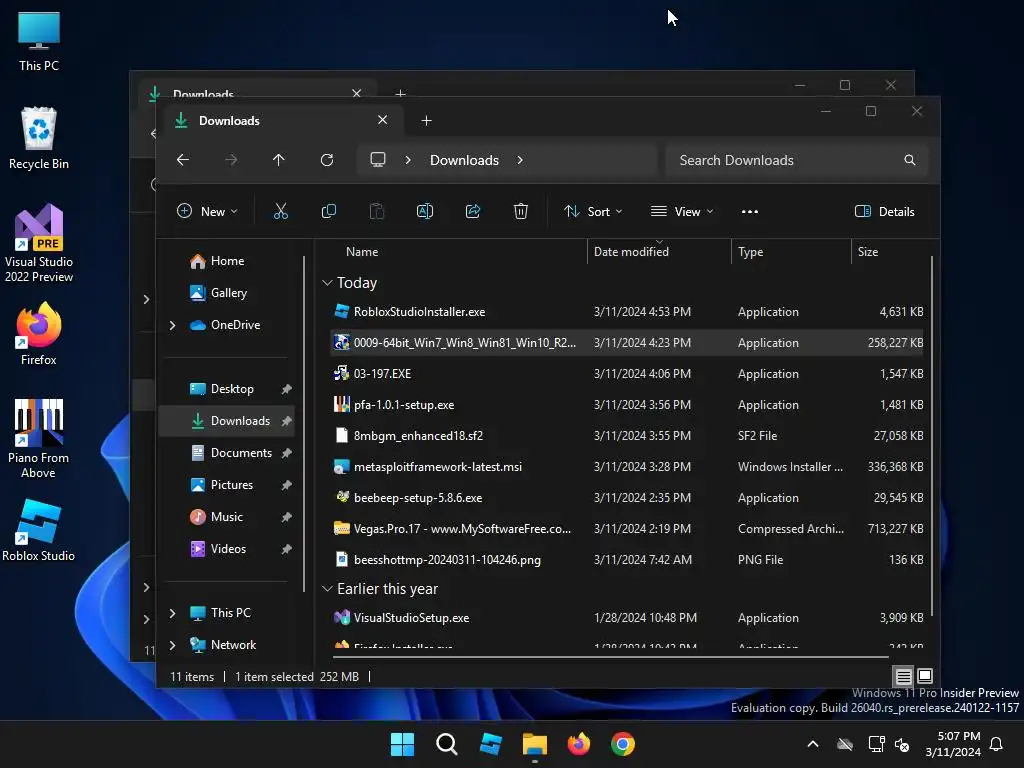Refresh the Downloads folder view

(327, 160)
